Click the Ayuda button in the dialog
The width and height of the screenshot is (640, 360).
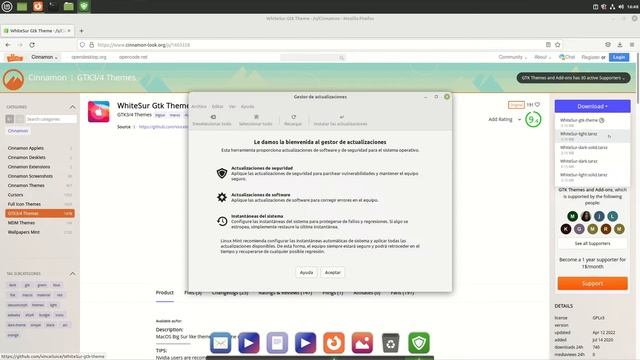click(307, 272)
